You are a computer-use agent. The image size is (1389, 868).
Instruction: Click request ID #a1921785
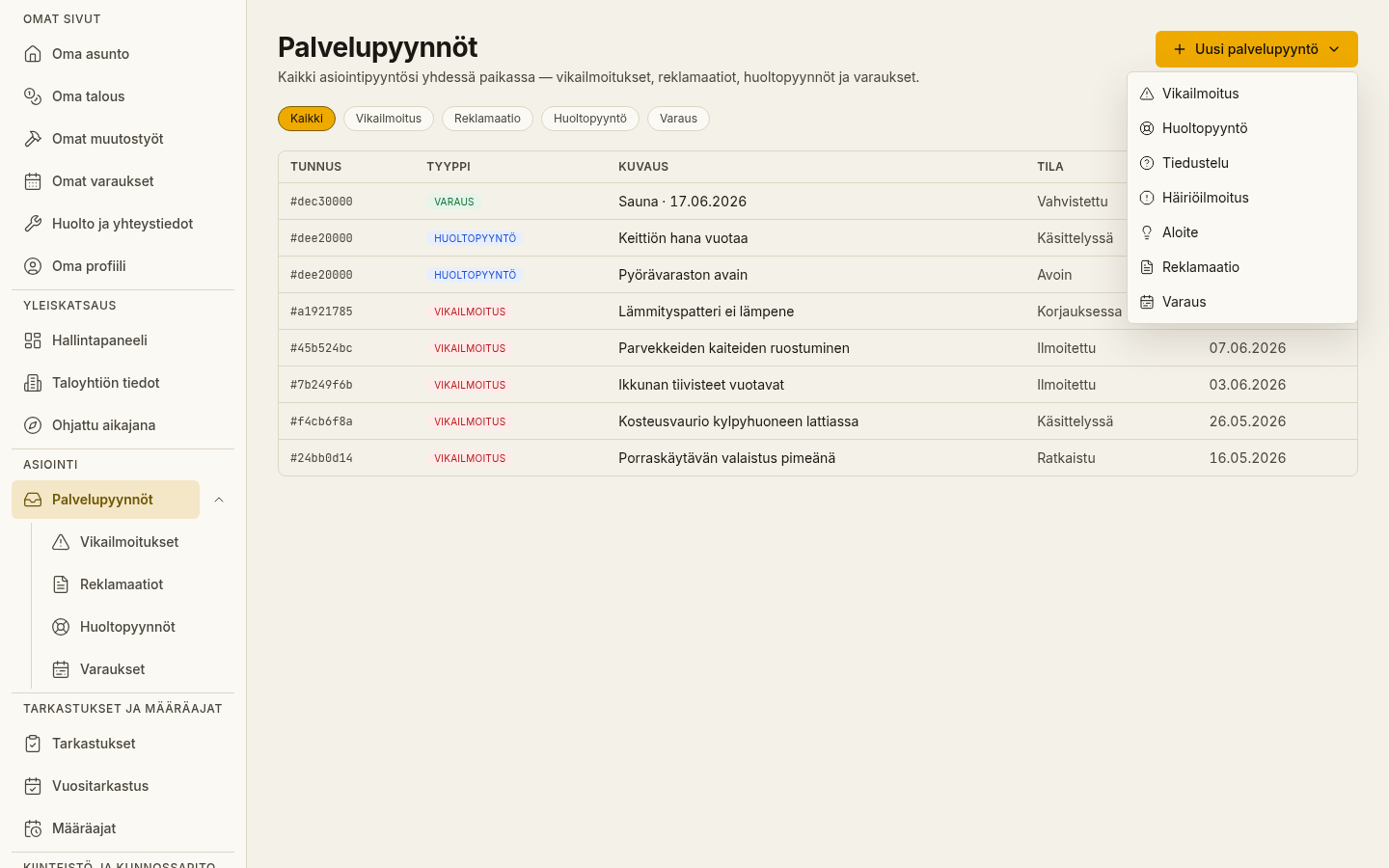[321, 312]
